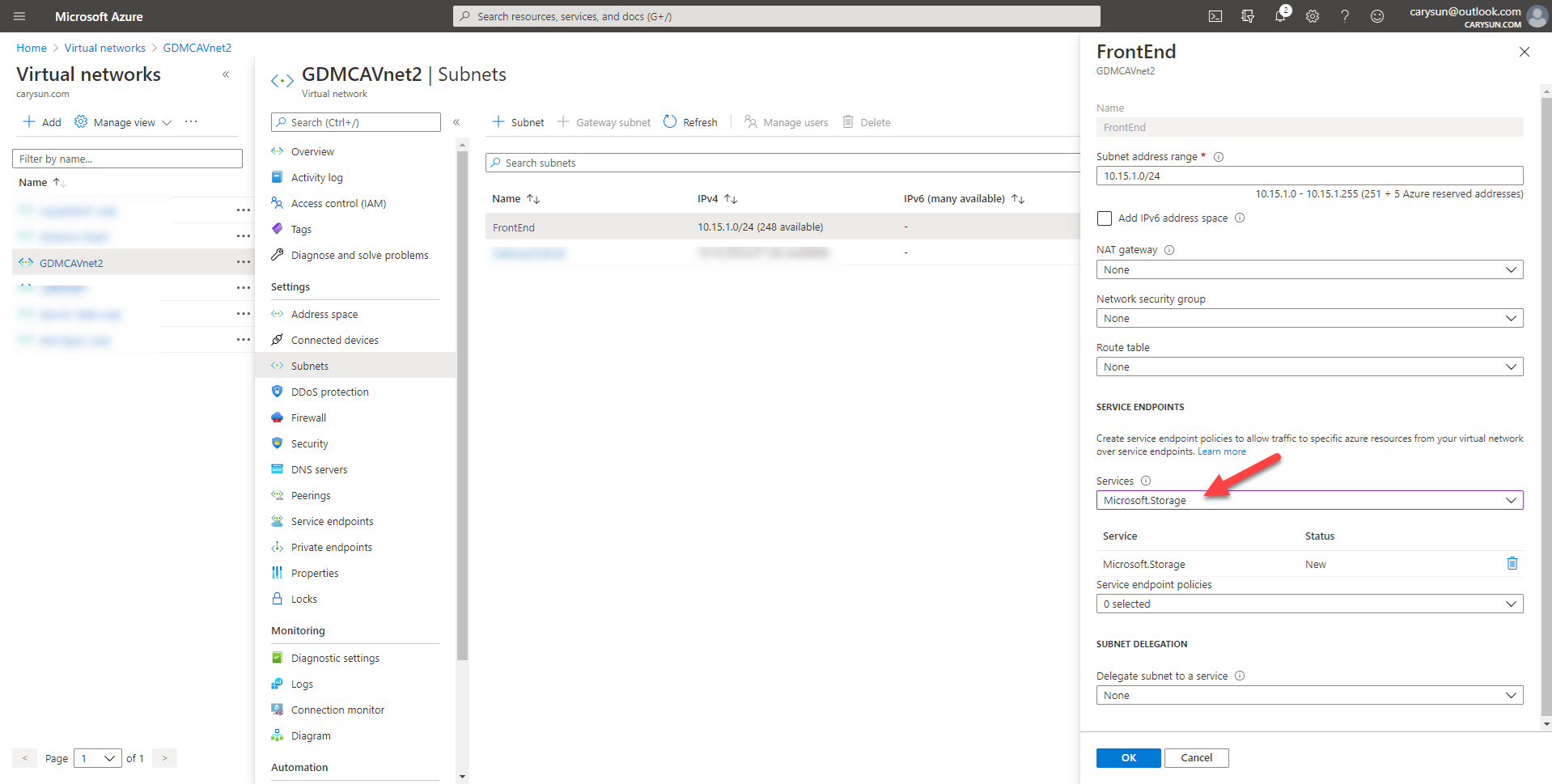The image size is (1552, 784).
Task: Click the top search resources box
Action: [x=777, y=16]
